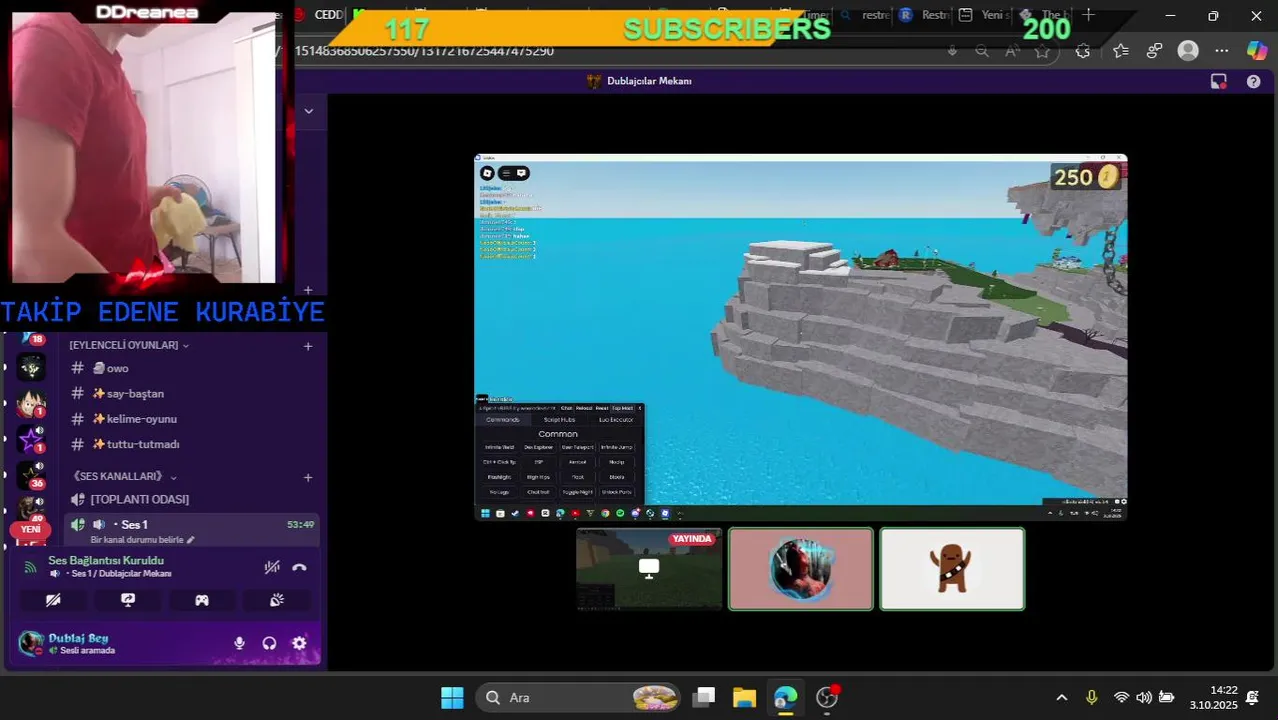Open the say-baştan channel
The image size is (1278, 720).
(x=192, y=393)
